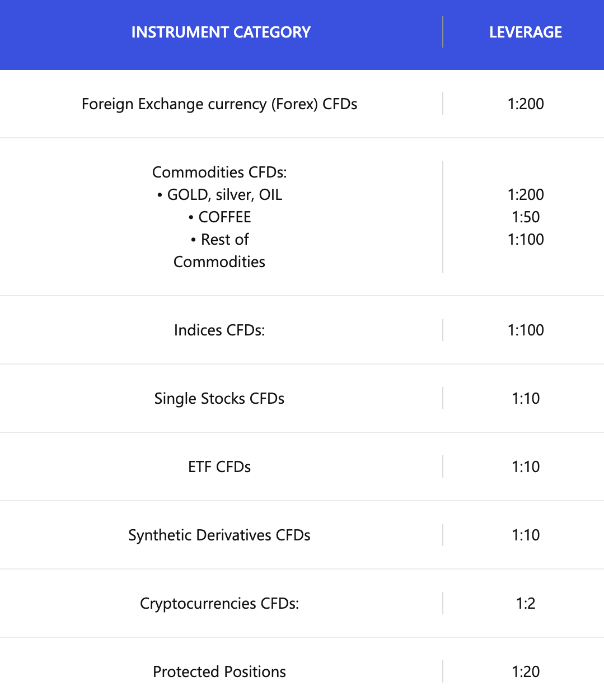The width and height of the screenshot is (604, 700).
Task: Click the Indices 1:100 leverage value
Action: coord(525,330)
